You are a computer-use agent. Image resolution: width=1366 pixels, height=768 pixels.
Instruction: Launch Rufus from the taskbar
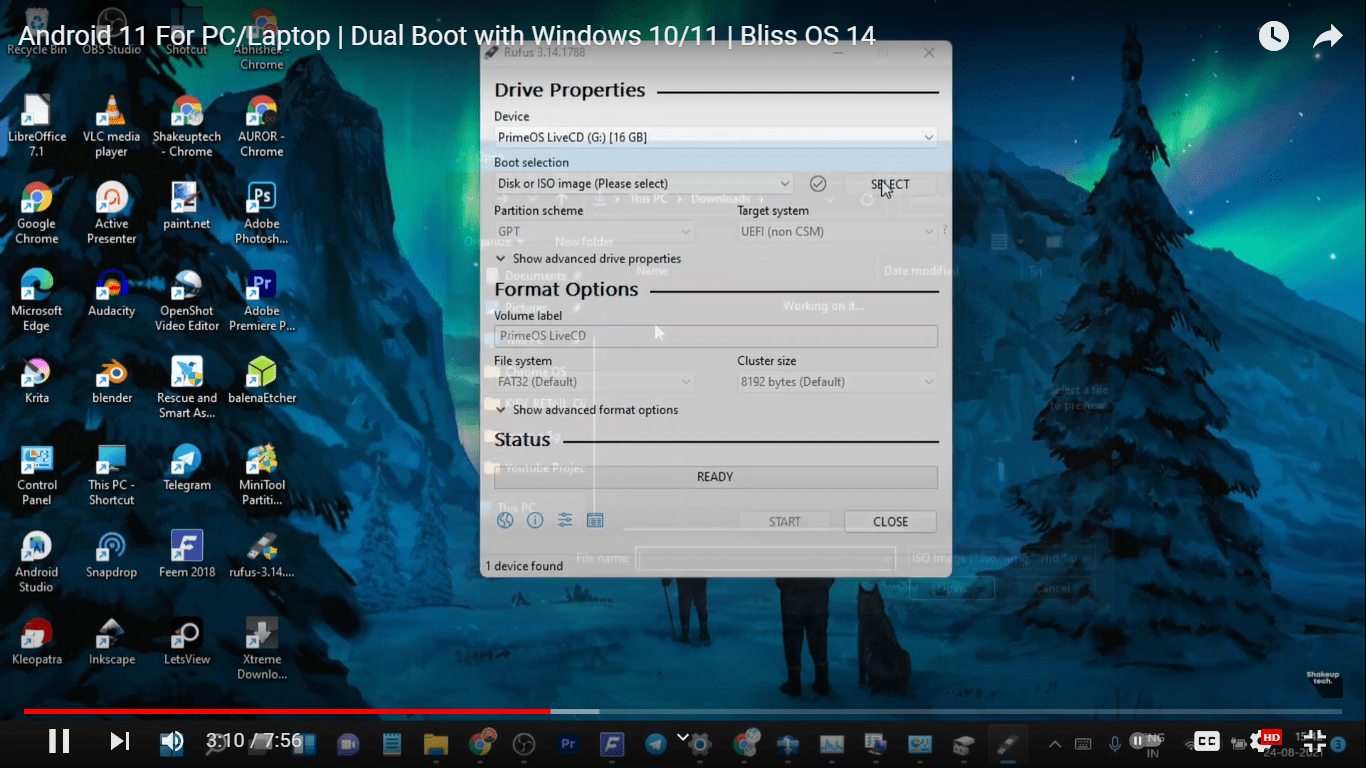[1006, 744]
